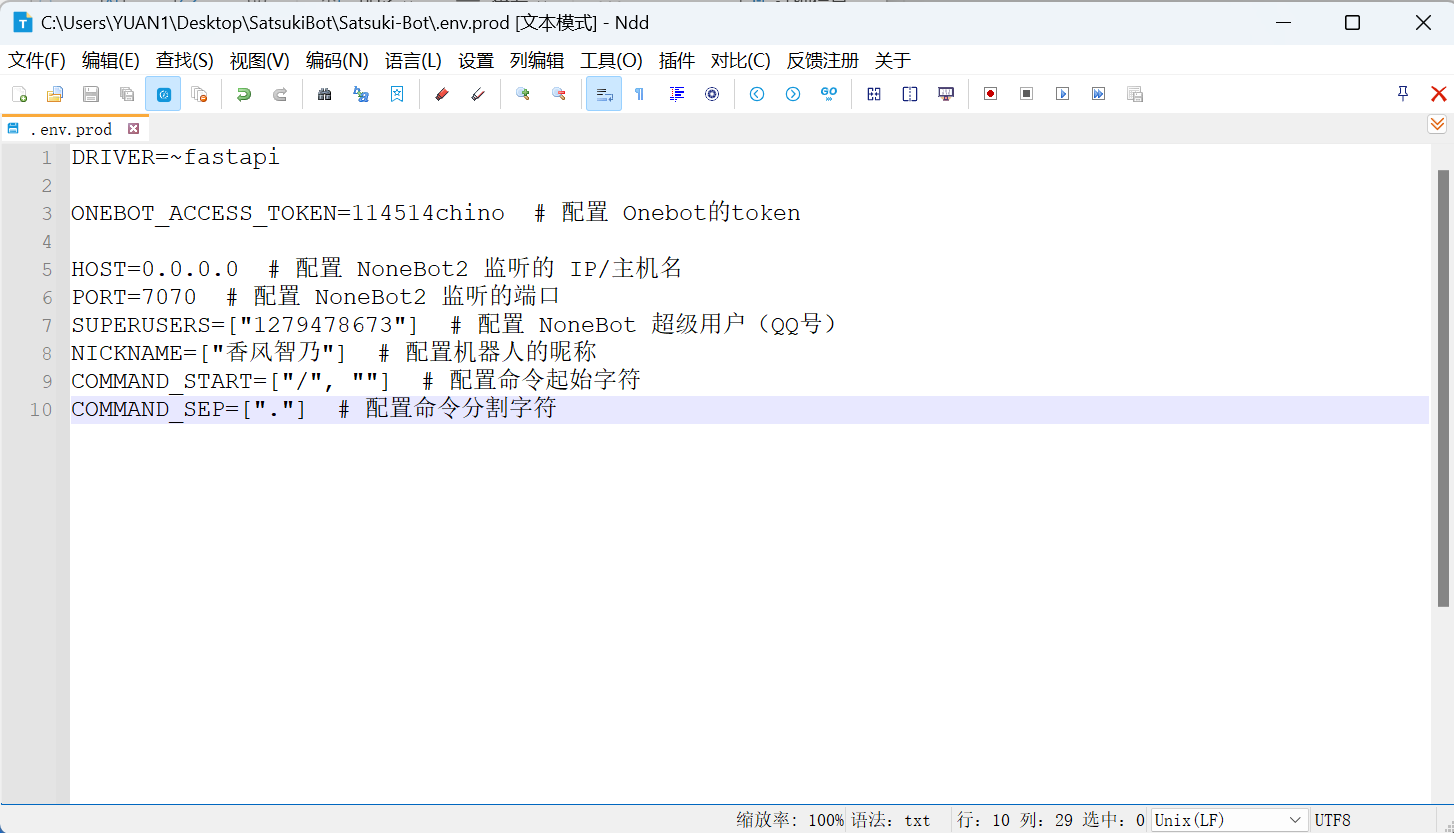
Task: Click the back navigation circle arrow
Action: [x=757, y=94]
